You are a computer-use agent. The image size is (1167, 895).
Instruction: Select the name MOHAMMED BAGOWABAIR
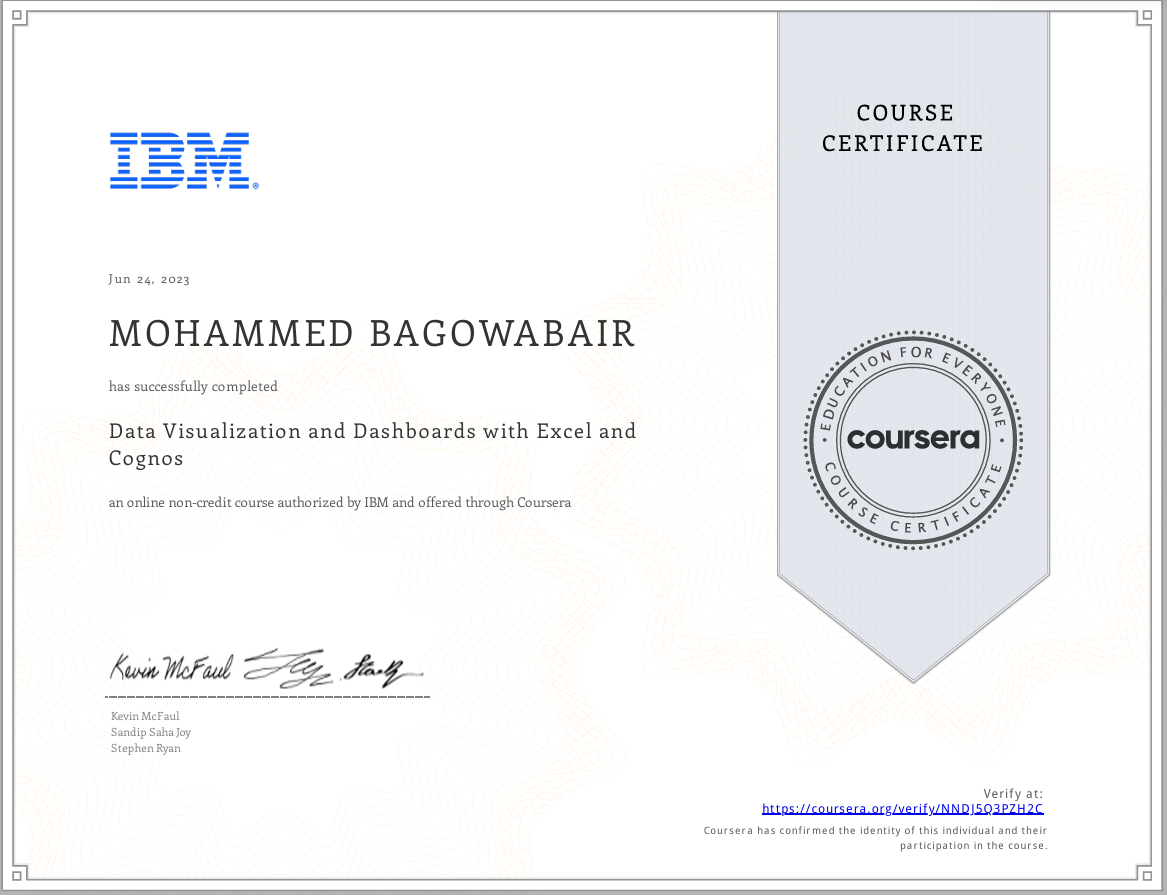tap(372, 333)
